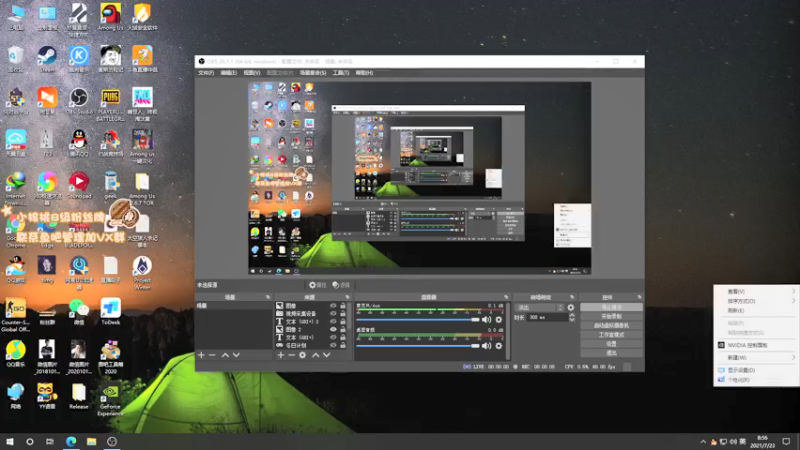This screenshot has width=800, height=450.
Task: Adjust the desktop audio volume slider
Action: tap(418, 345)
